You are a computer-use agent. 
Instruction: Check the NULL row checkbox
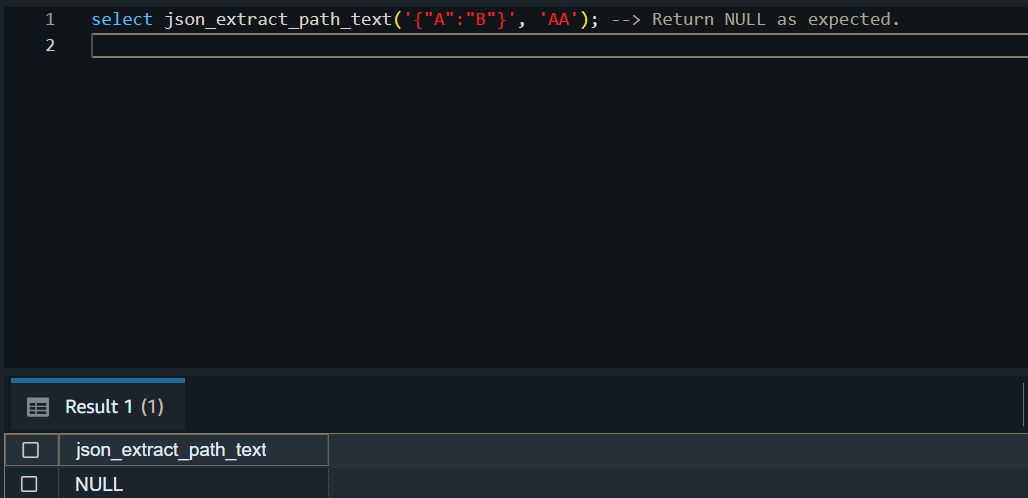30,484
